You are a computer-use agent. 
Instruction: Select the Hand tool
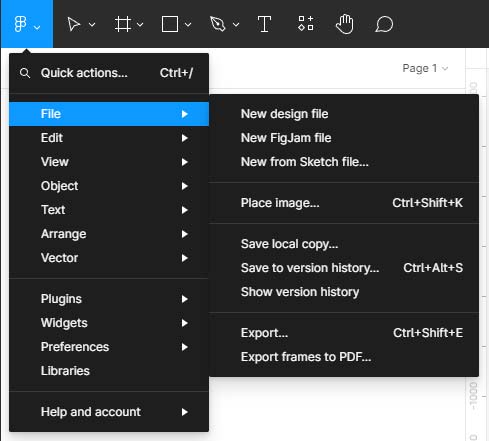(344, 24)
